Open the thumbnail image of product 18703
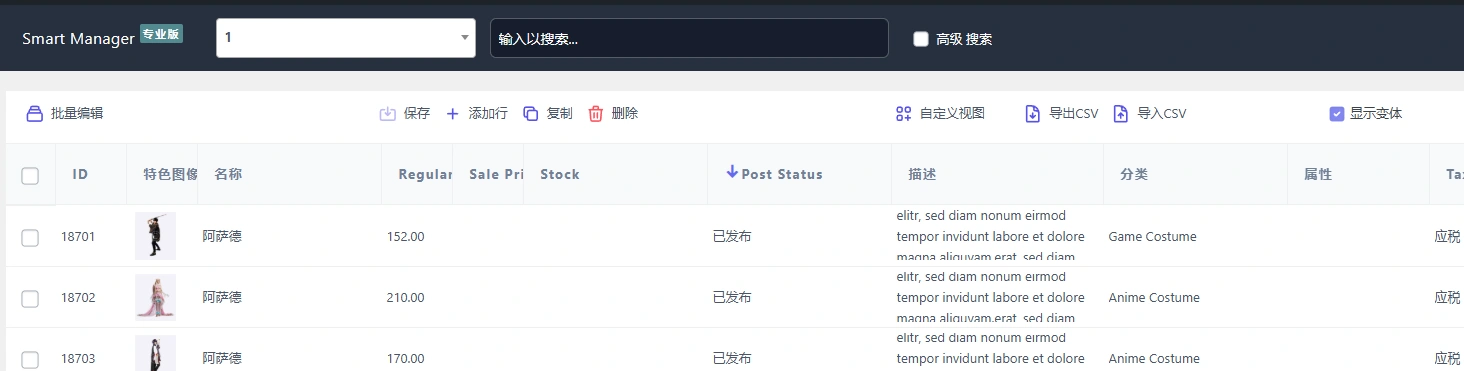This screenshot has width=1464, height=371. pyautogui.click(x=155, y=353)
